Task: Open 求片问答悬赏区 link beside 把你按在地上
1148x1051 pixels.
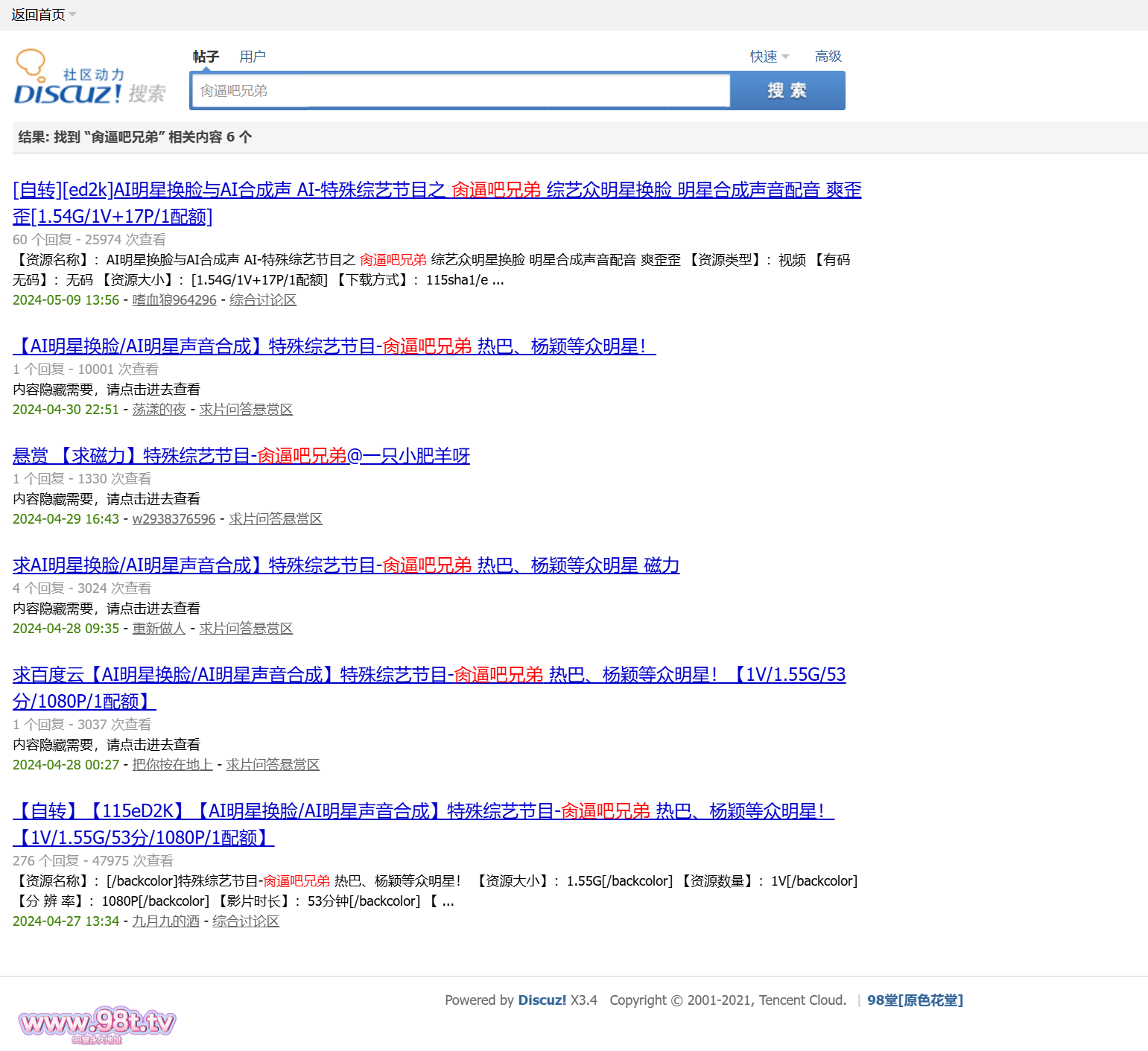Action: click(x=273, y=765)
